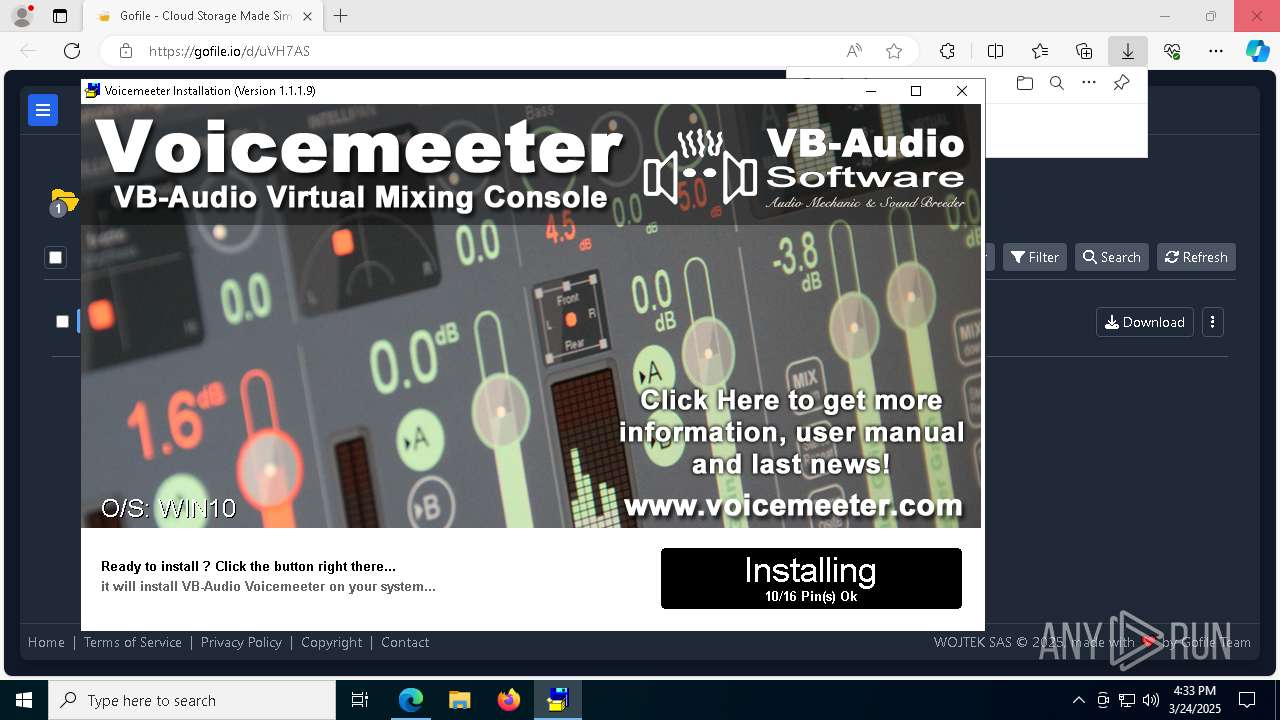Toggle the select-all checkbox in Gofile
This screenshot has width=1280, height=720.
pos(55,258)
